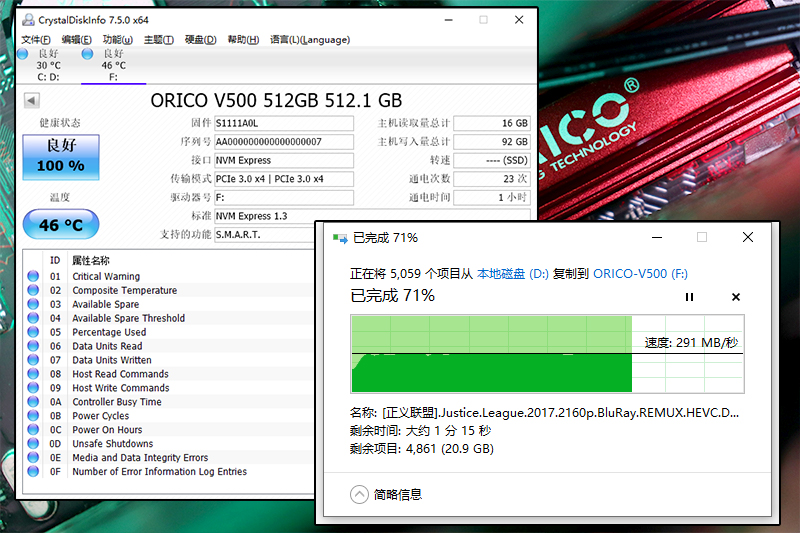
Task: Click power on hours value 1 小时
Action: [x=492, y=198]
